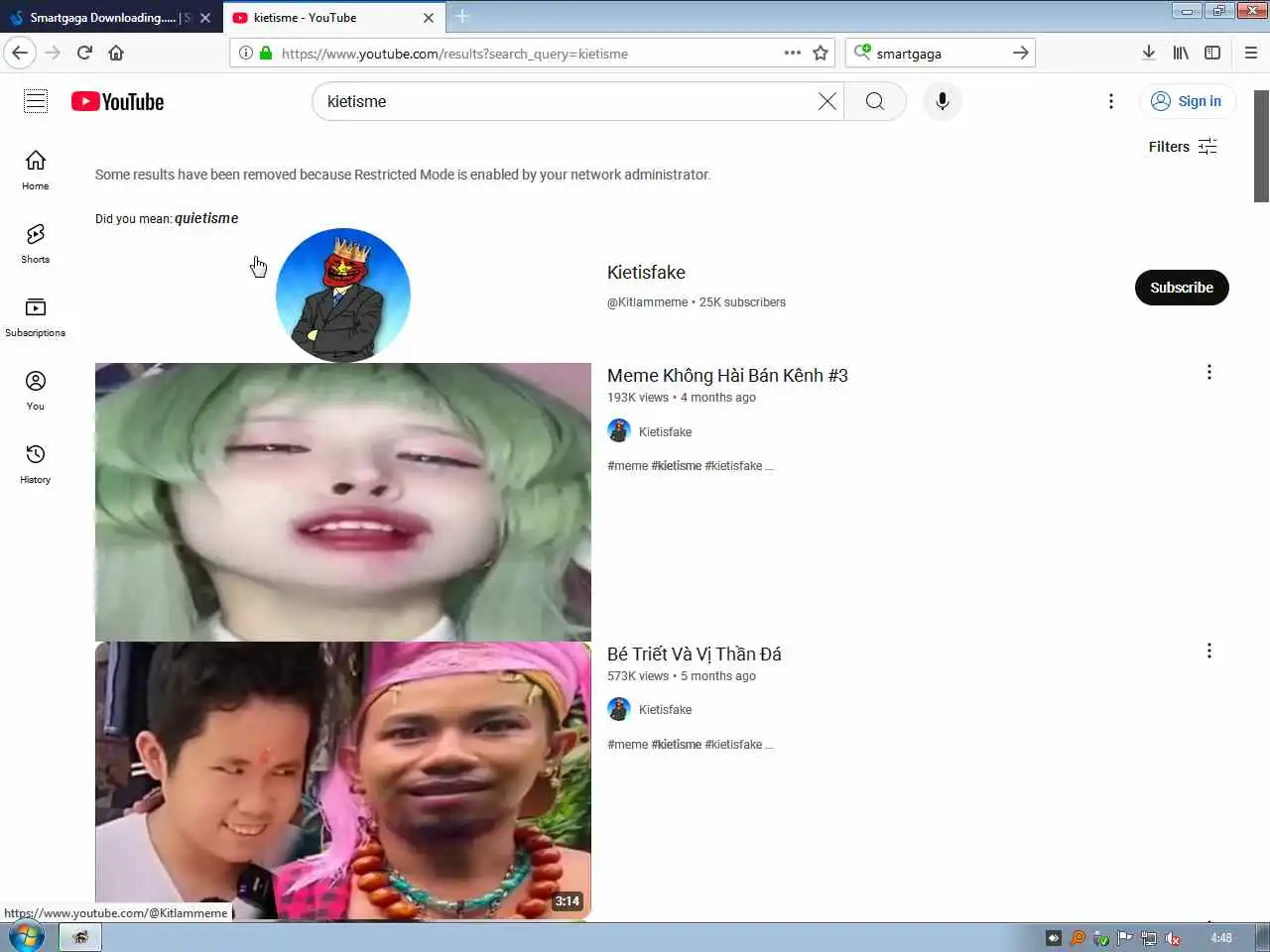This screenshot has width=1270, height=952.
Task: Toggle the browser sidebar icon
Action: (1212, 53)
